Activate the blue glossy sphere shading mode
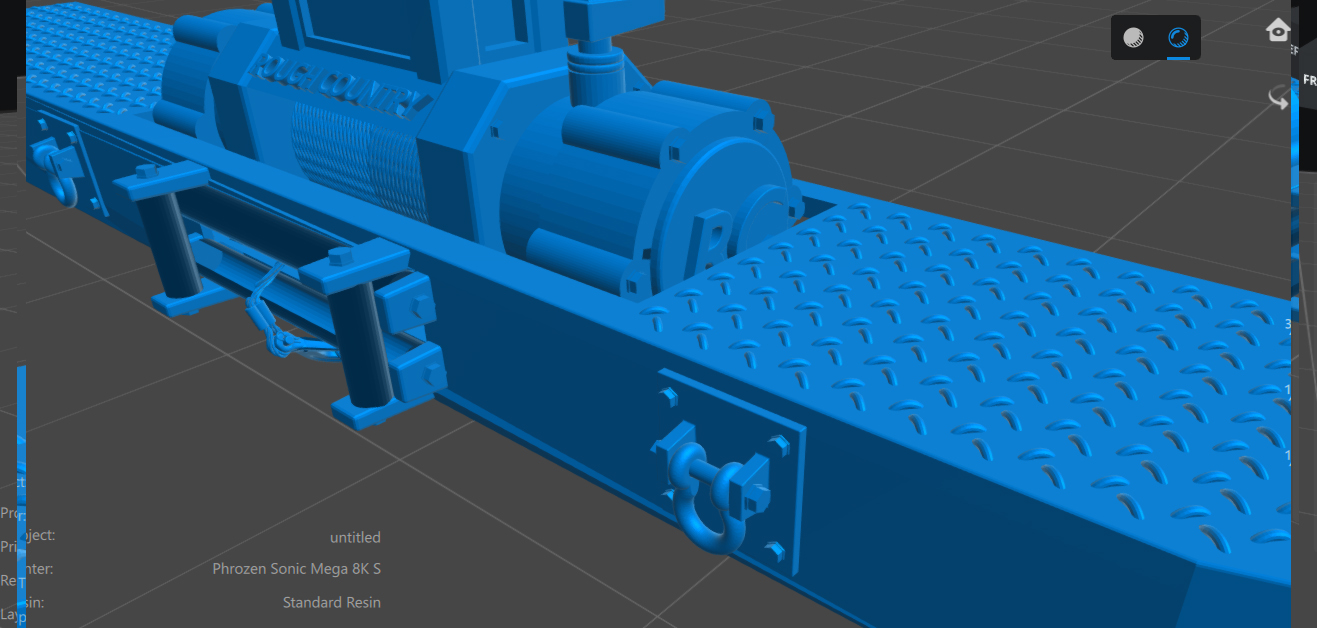The image size is (1317, 628). pyautogui.click(x=1178, y=37)
